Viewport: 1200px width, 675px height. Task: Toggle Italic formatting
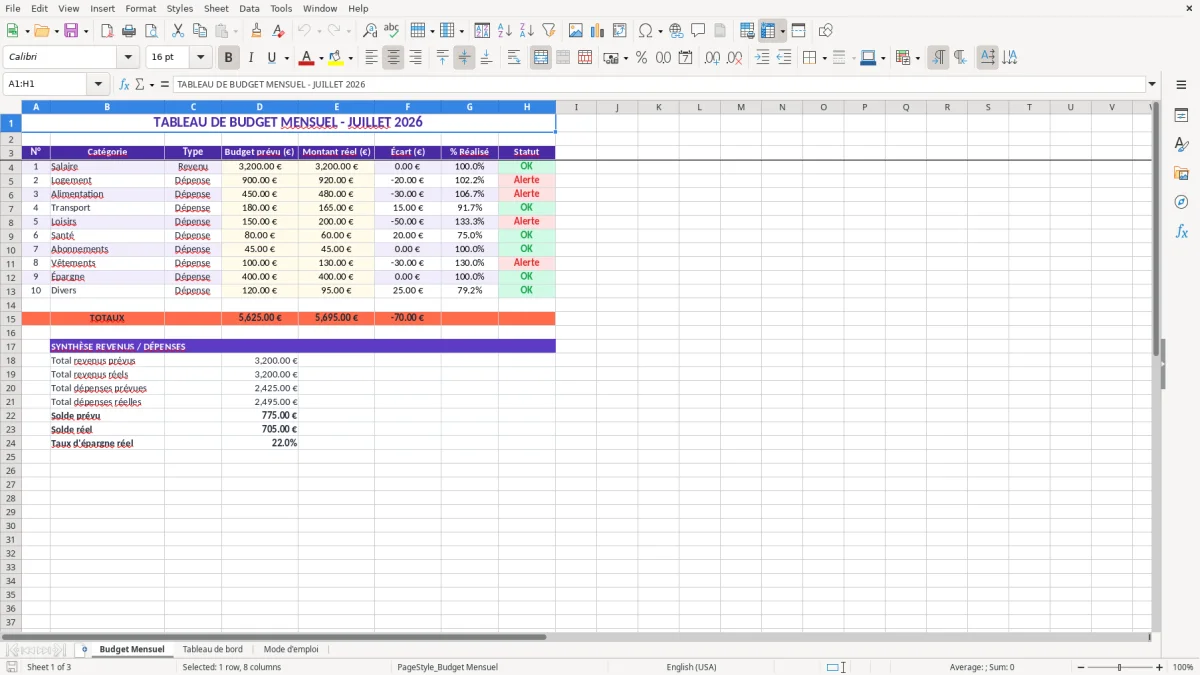[x=251, y=58]
